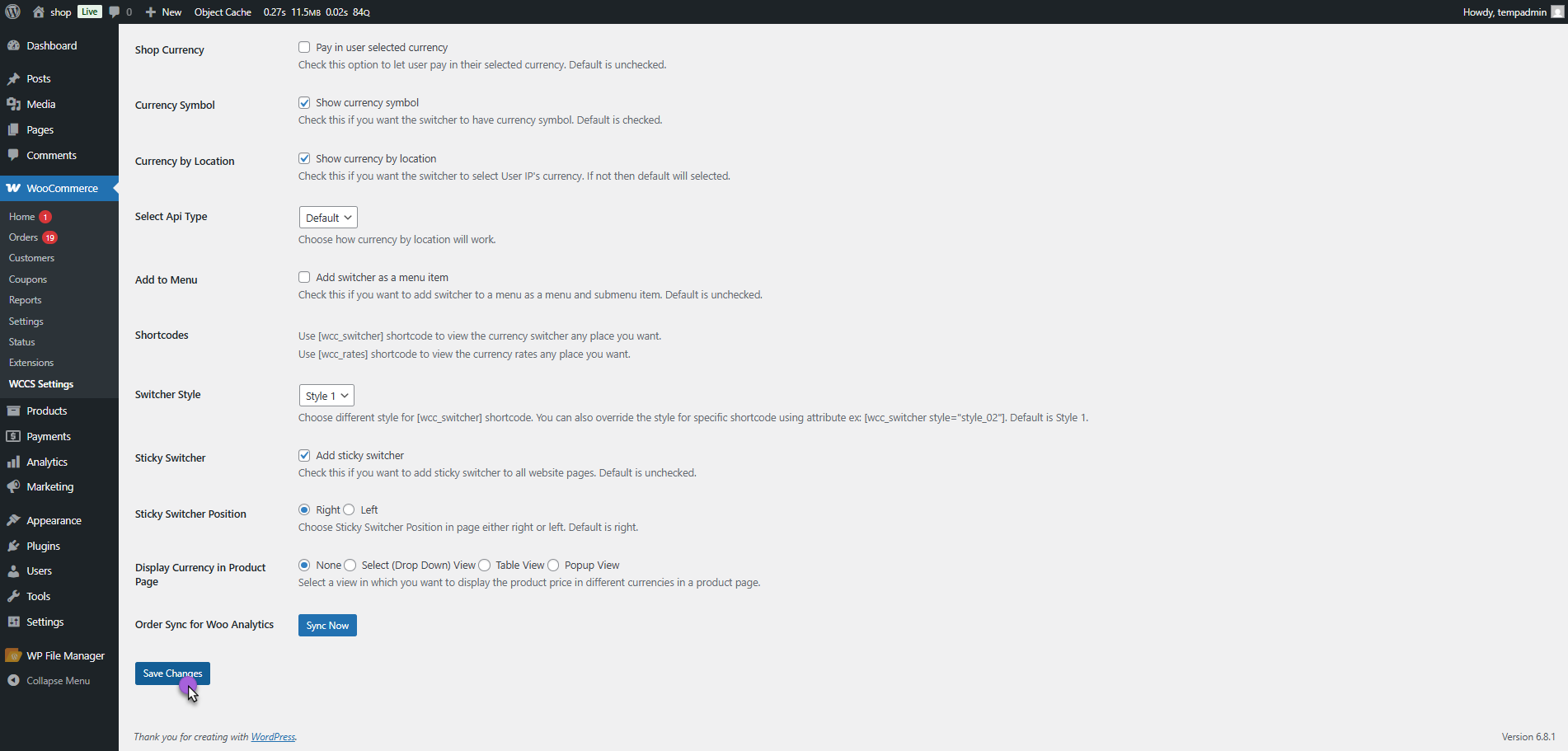Image resolution: width=1568 pixels, height=751 pixels.
Task: Open the comments bubble icon in admin bar
Action: (x=115, y=12)
